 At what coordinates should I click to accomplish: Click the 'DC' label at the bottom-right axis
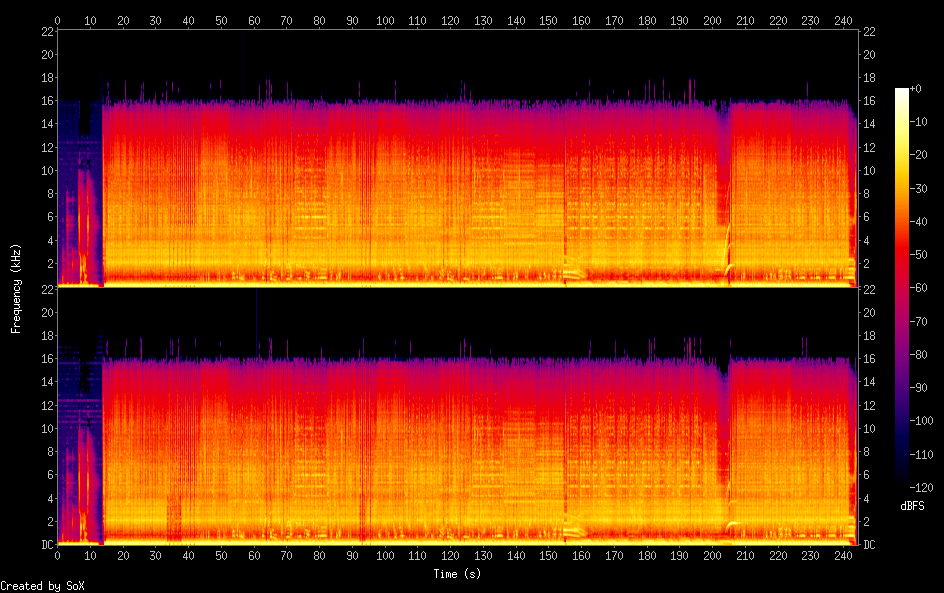pyautogui.click(x=870, y=545)
